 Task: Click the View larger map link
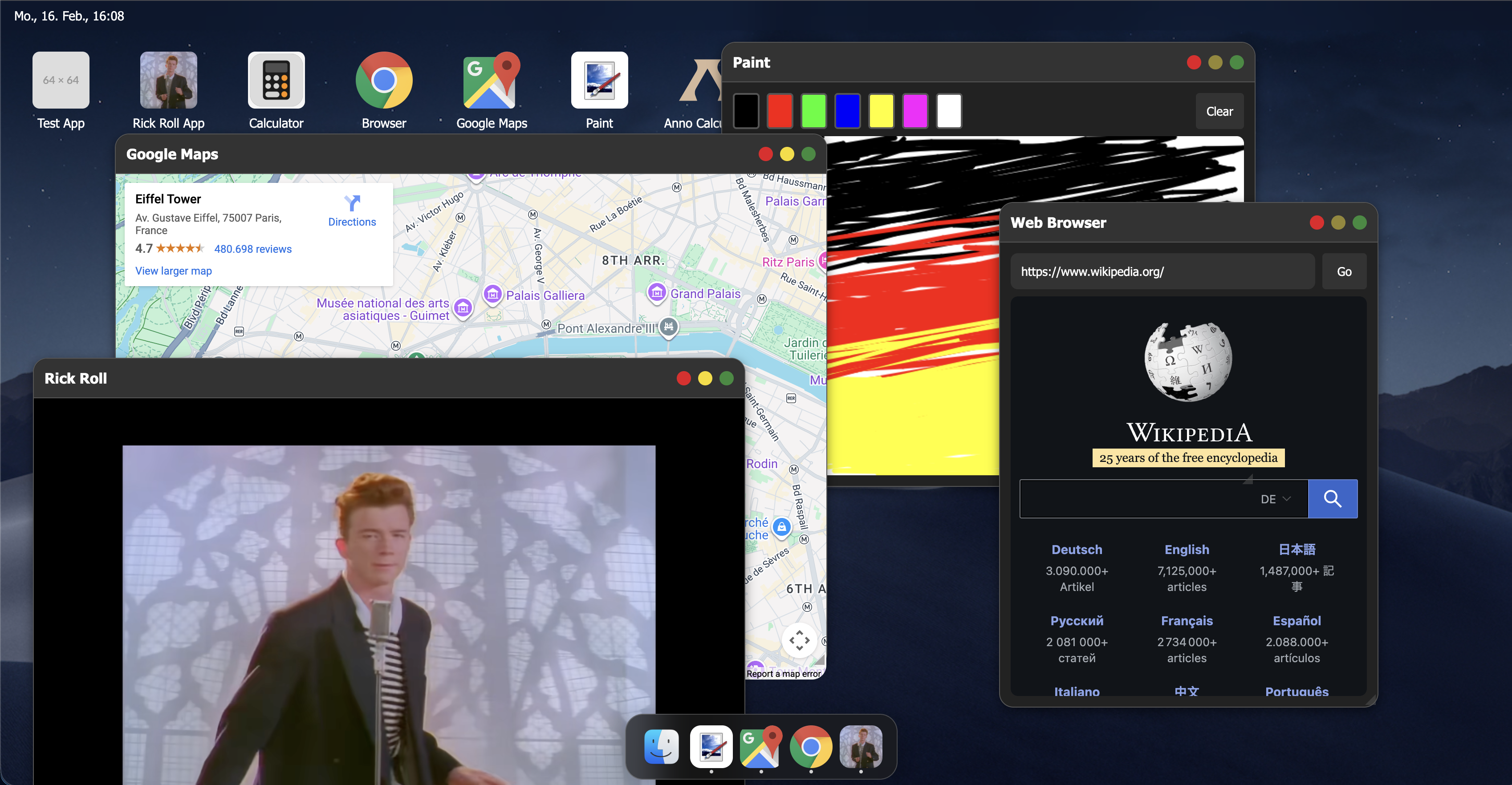click(173, 271)
